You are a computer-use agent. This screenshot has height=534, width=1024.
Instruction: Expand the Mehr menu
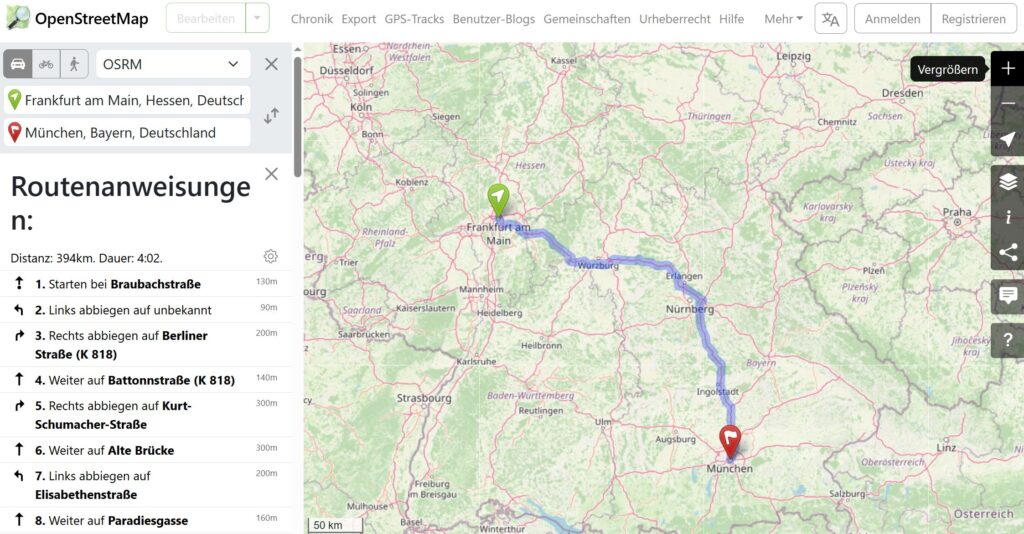pyautogui.click(x=783, y=19)
